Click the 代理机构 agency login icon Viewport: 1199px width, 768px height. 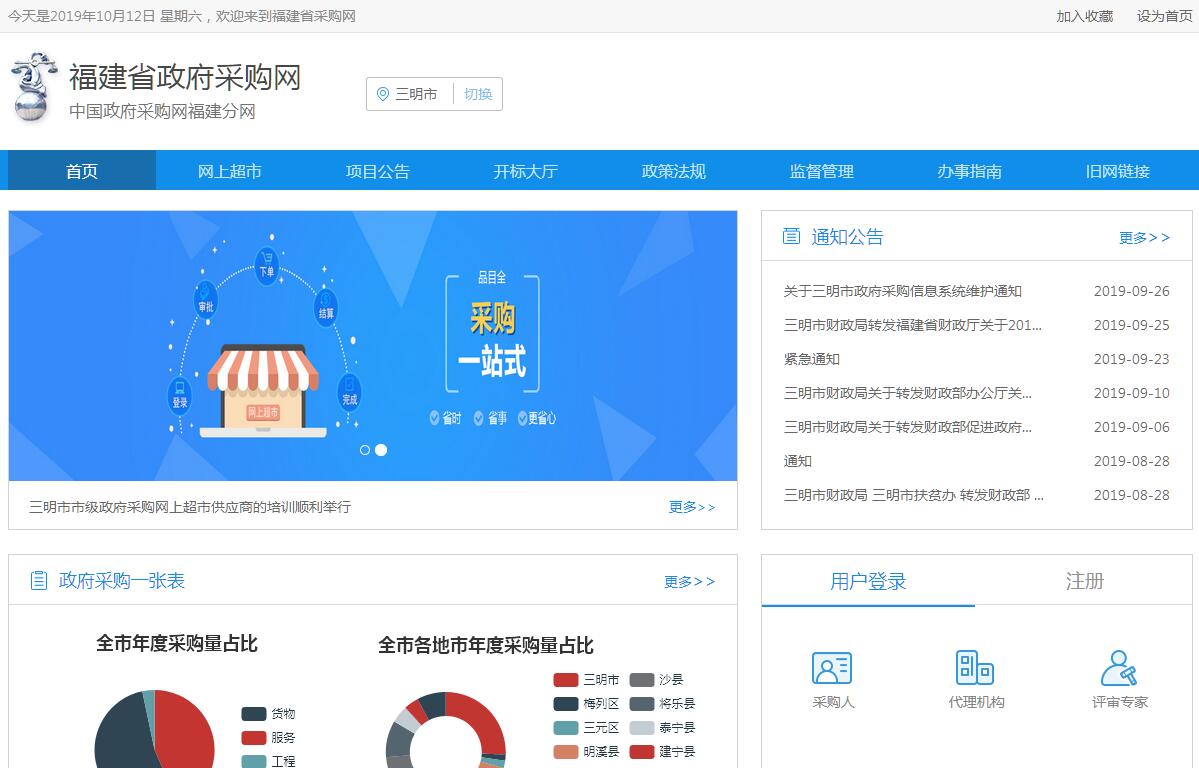pyautogui.click(x=975, y=668)
